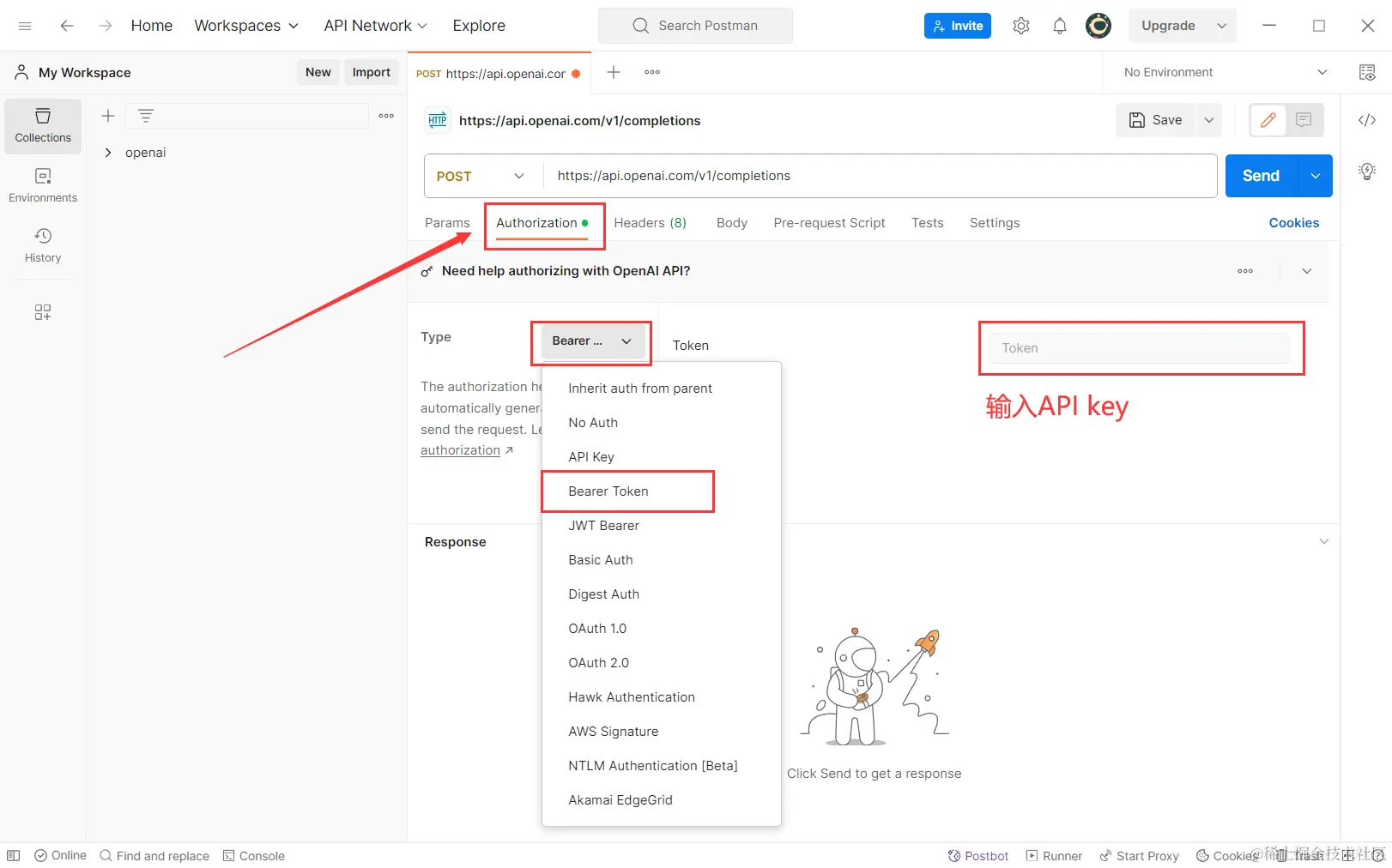The image size is (1392, 868).
Task: Switch to the Params tab
Action: pos(447,223)
